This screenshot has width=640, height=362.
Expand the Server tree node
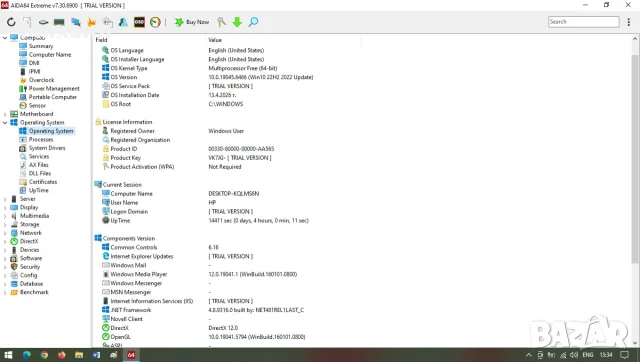(x=5, y=199)
